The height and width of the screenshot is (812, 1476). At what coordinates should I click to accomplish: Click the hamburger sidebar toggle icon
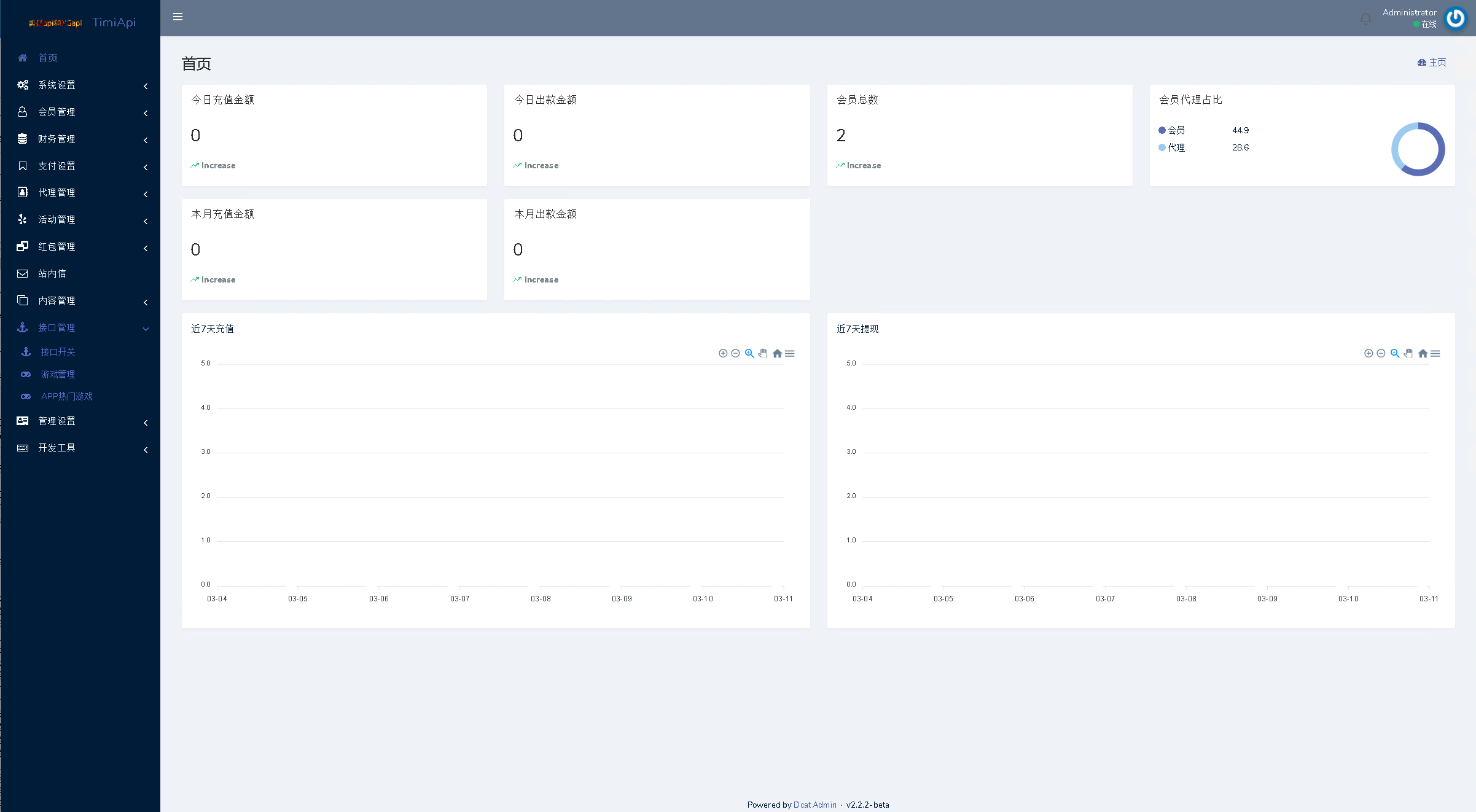(178, 17)
